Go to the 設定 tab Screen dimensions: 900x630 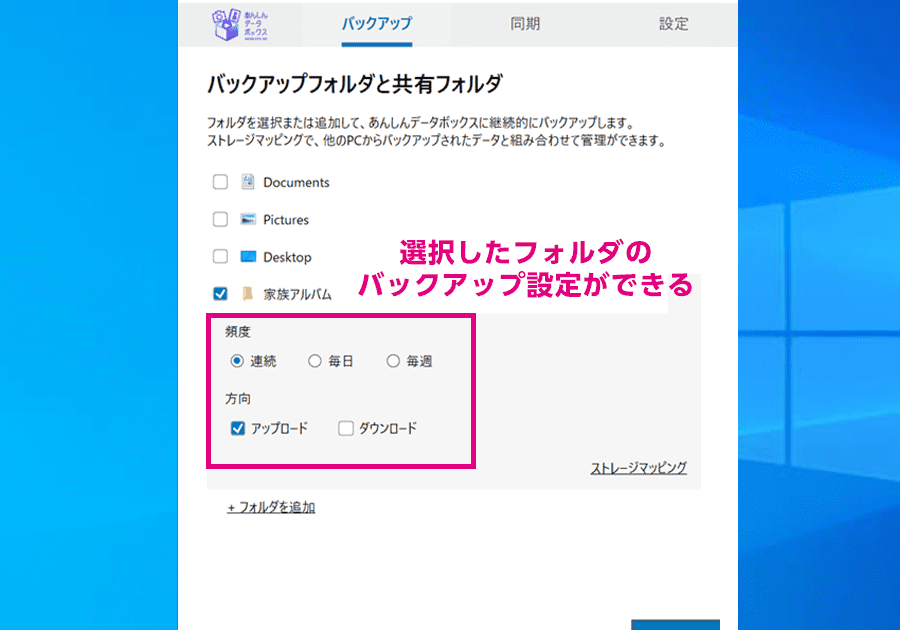[x=673, y=24]
